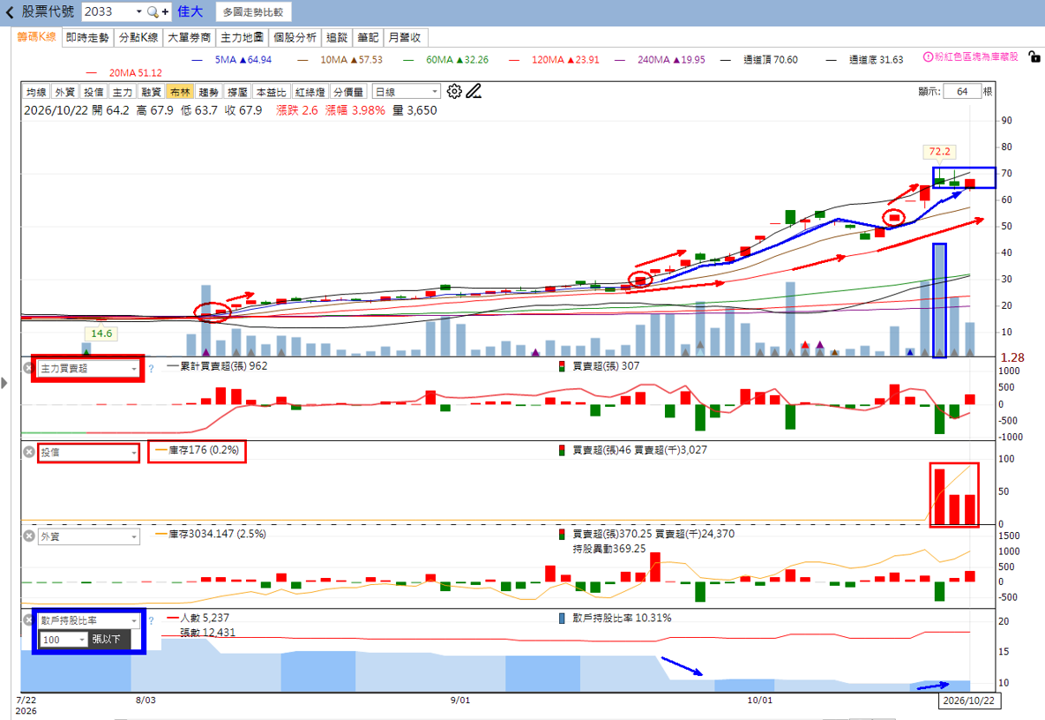This screenshot has width=1045, height=720.
Task: Toggle the 外資 overlay button
Action: click(65, 92)
